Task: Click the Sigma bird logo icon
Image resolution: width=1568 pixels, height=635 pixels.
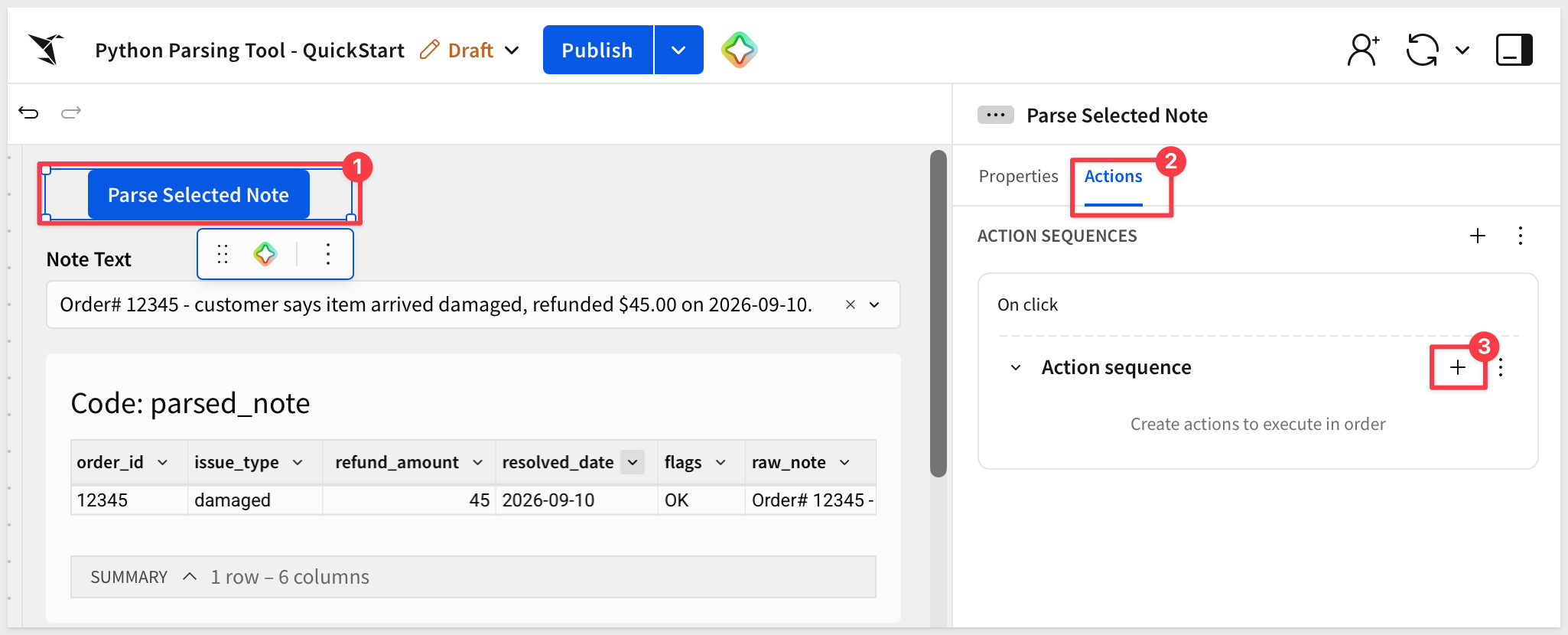Action: 46,50
